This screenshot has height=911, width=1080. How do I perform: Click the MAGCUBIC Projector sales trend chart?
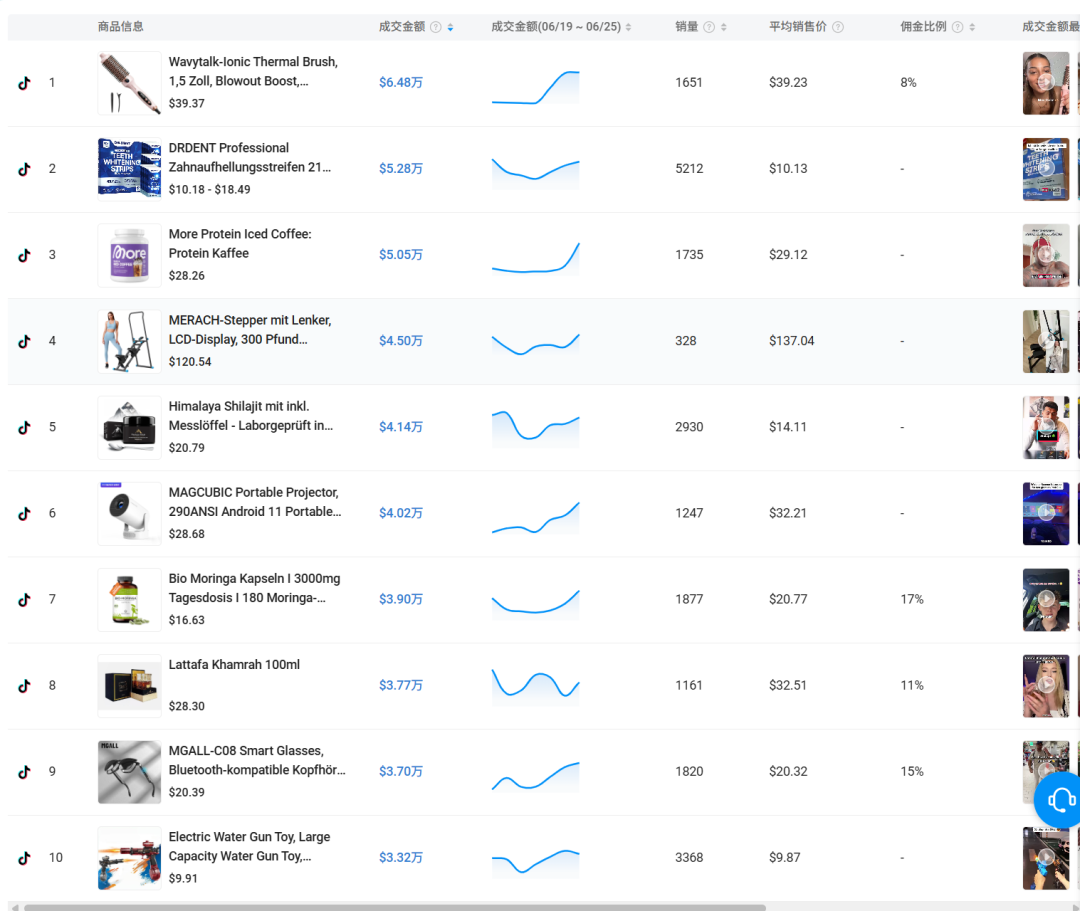tap(535, 518)
